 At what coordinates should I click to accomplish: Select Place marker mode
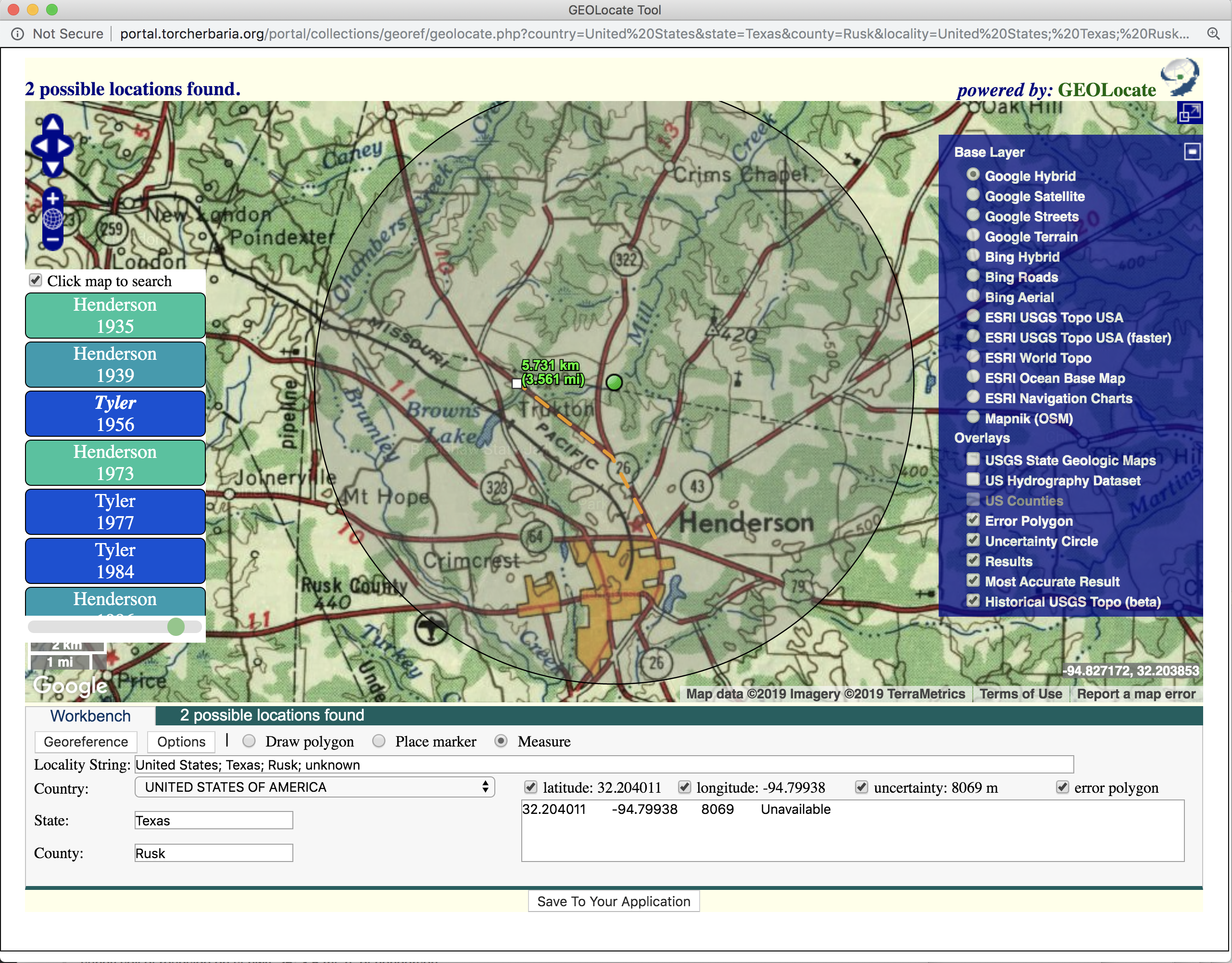click(x=378, y=741)
